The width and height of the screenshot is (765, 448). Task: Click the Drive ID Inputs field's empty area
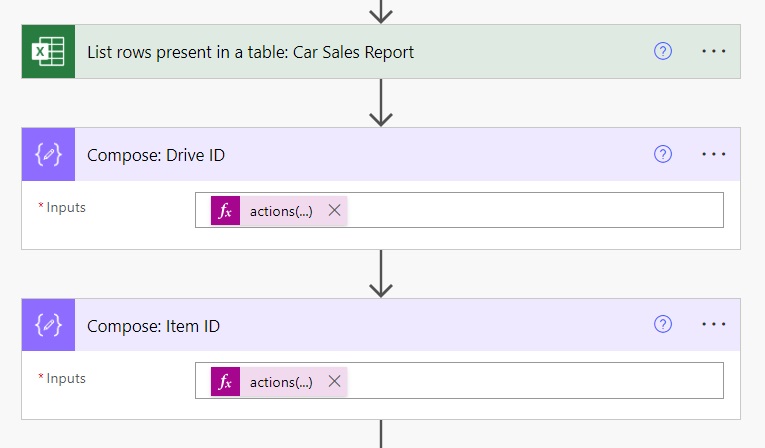point(534,210)
